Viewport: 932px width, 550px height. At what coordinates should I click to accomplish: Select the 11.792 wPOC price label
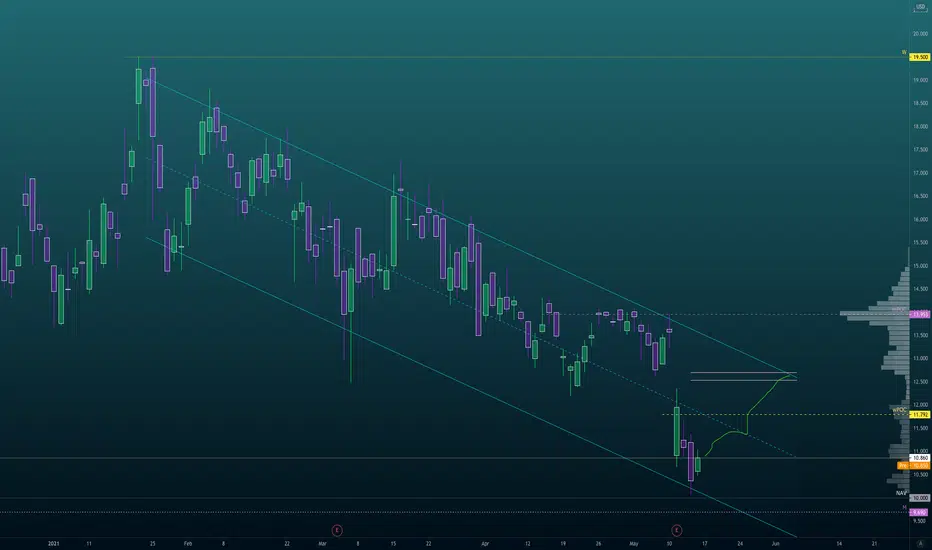pos(920,414)
